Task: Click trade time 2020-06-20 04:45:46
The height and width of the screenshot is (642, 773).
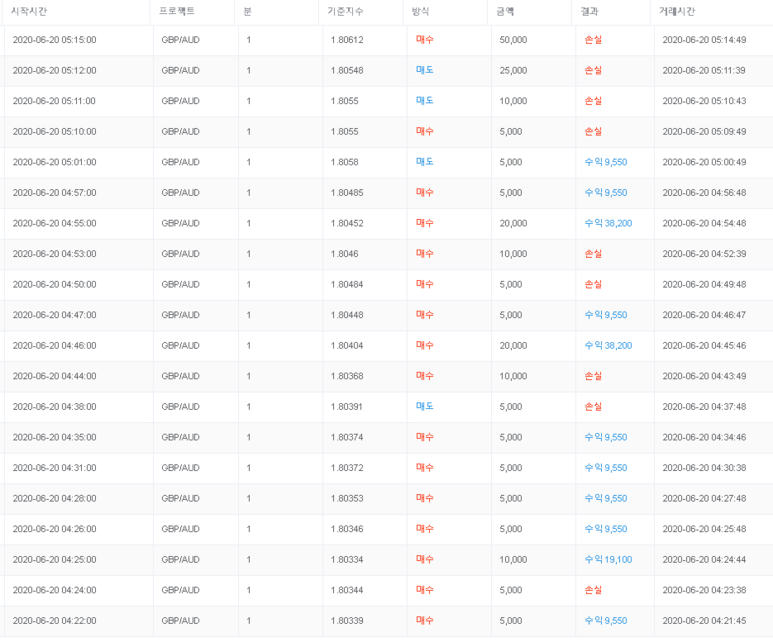Action: point(704,346)
